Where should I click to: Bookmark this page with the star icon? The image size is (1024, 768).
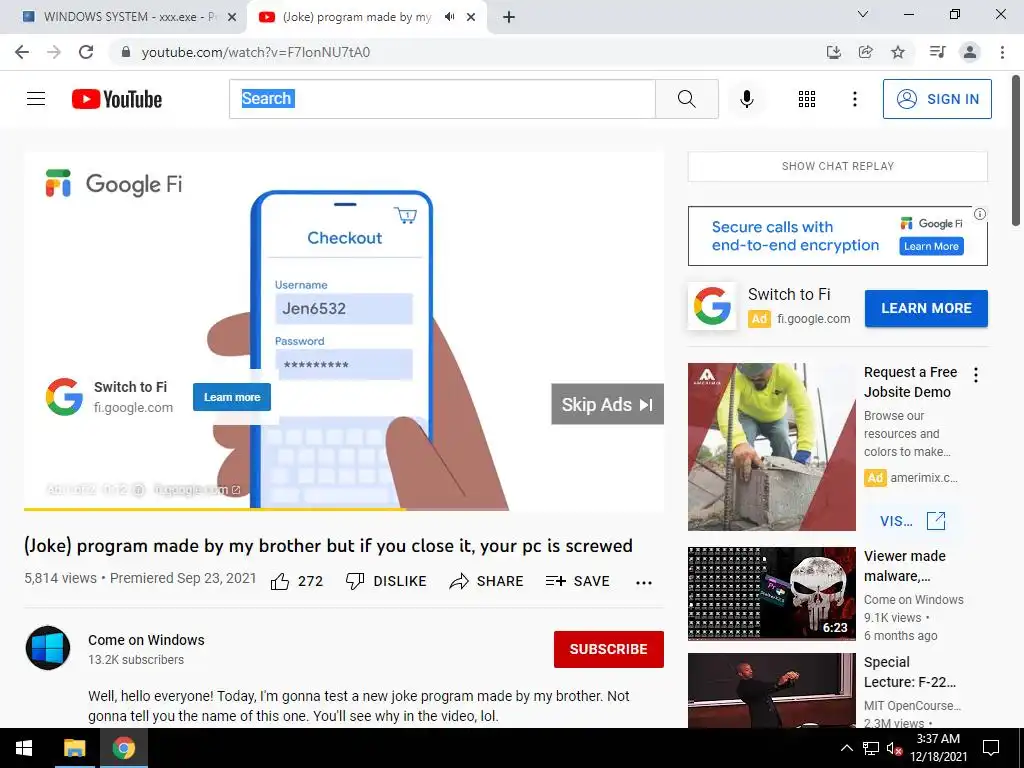898,52
